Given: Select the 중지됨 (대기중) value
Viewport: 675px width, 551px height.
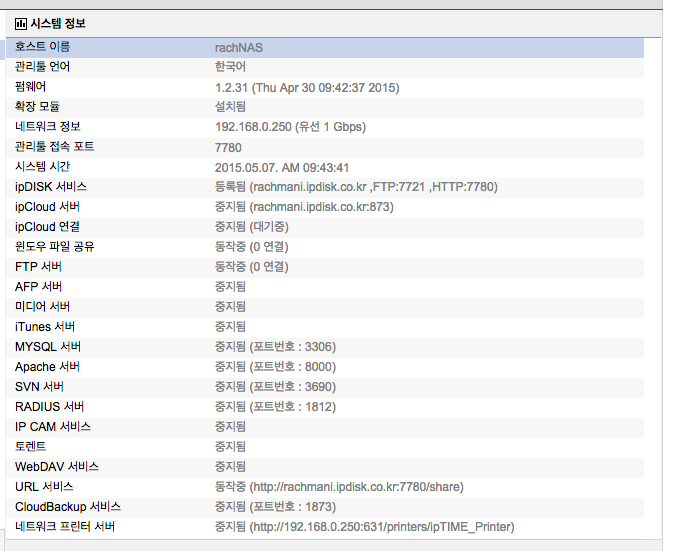Looking at the screenshot, I should tap(251, 227).
